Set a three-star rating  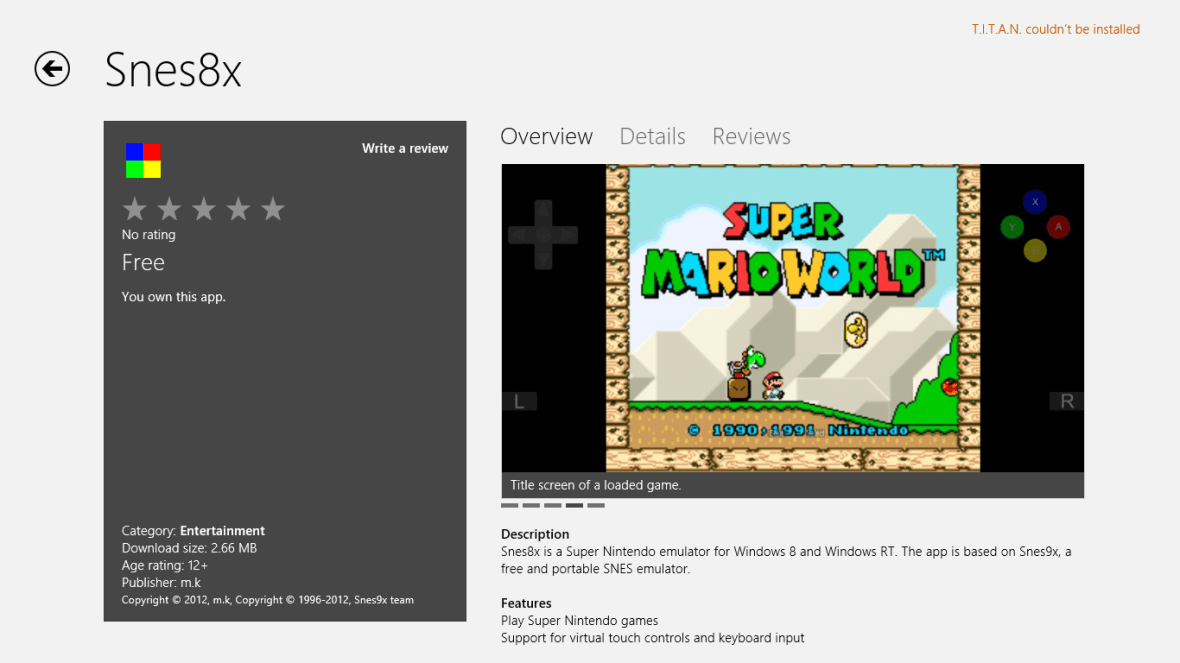(x=203, y=209)
